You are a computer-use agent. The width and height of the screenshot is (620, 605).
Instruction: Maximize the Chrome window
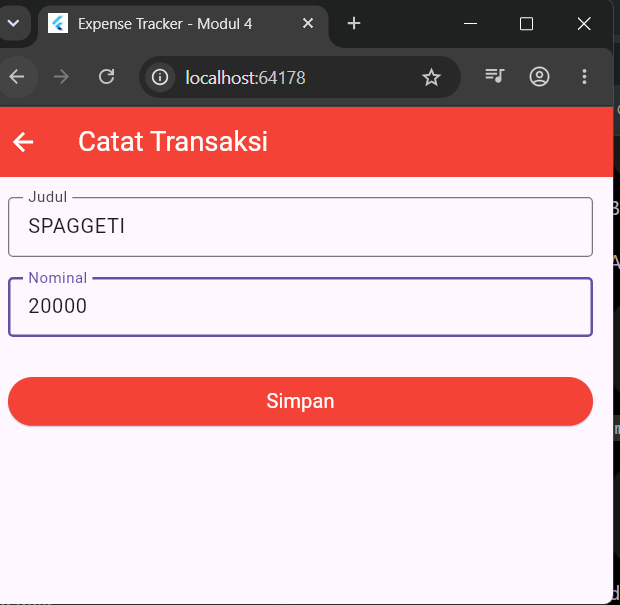click(526, 24)
